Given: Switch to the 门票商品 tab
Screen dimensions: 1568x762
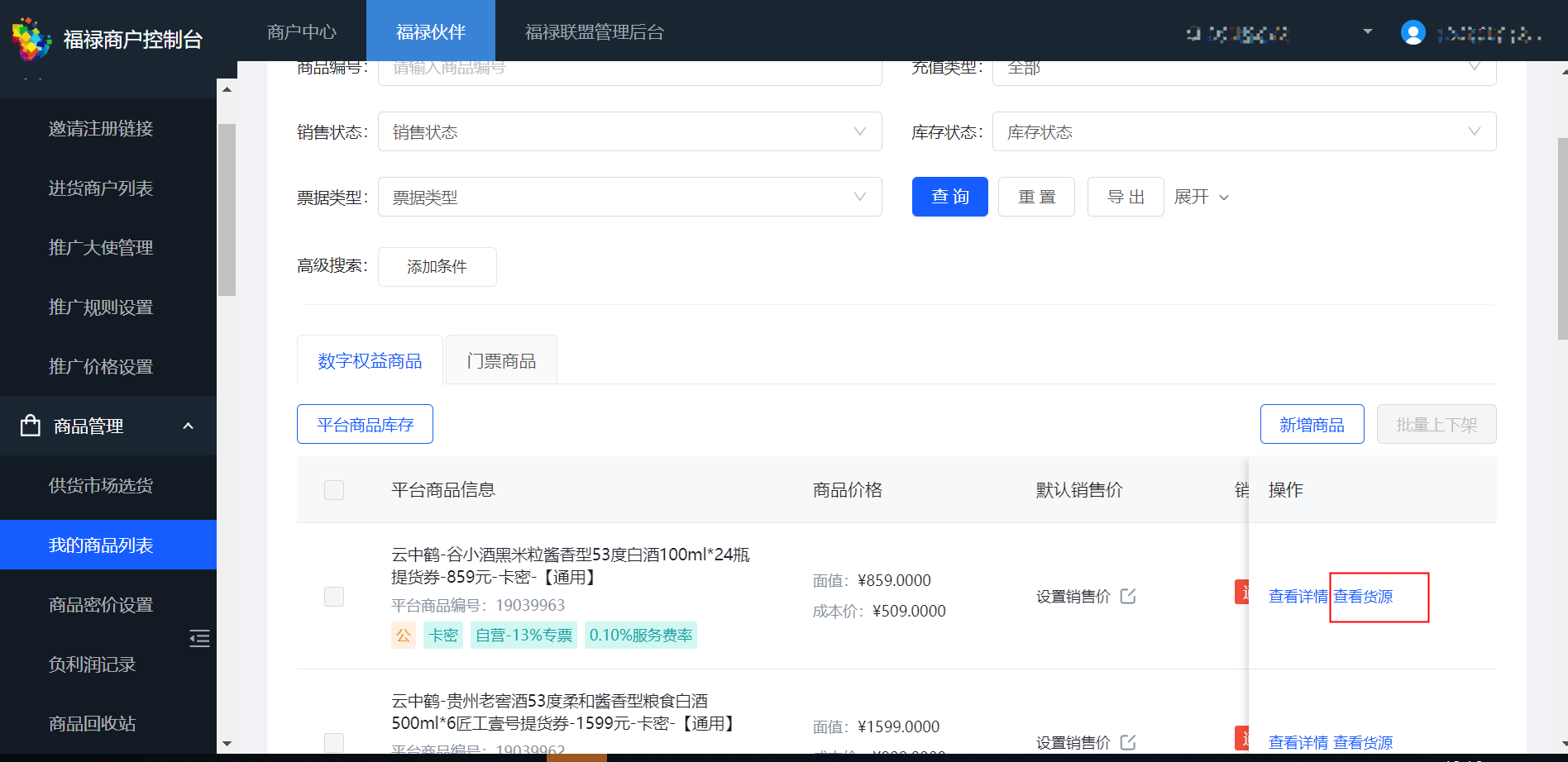Looking at the screenshot, I should click(501, 360).
